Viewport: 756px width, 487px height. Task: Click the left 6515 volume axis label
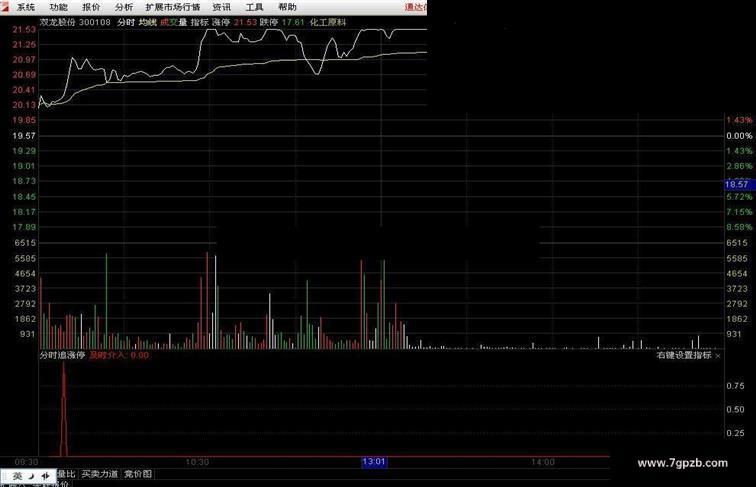(26, 243)
